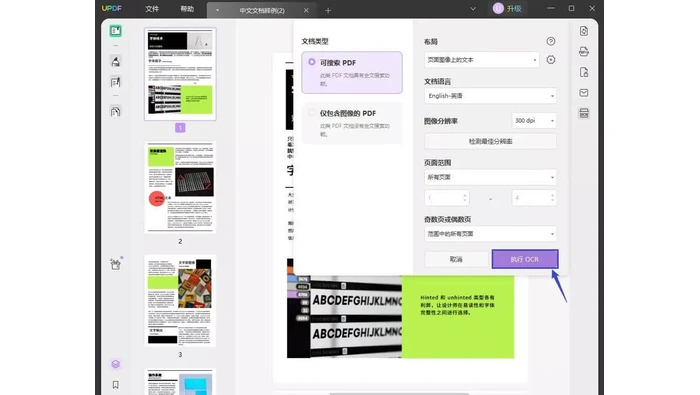The height and width of the screenshot is (395, 700).
Task: Click the 图像分辨率 label
Action: pyautogui.click(x=441, y=121)
